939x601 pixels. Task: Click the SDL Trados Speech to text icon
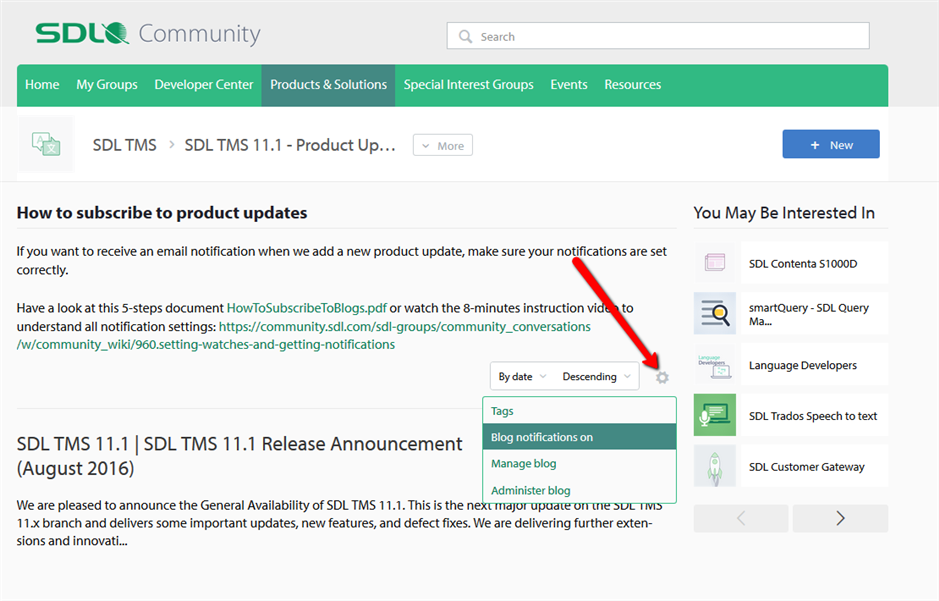(714, 415)
